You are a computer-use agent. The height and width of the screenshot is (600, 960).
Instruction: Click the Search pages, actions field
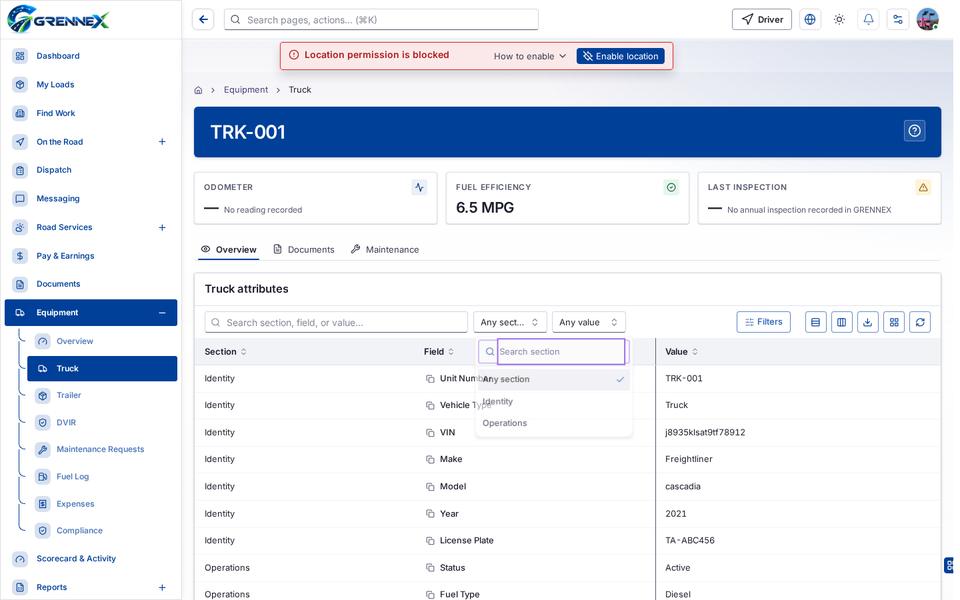click(x=381, y=20)
